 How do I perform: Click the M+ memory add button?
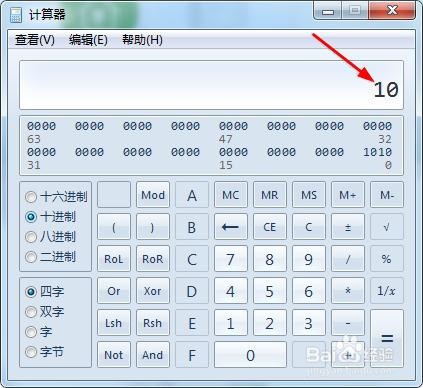click(x=348, y=195)
